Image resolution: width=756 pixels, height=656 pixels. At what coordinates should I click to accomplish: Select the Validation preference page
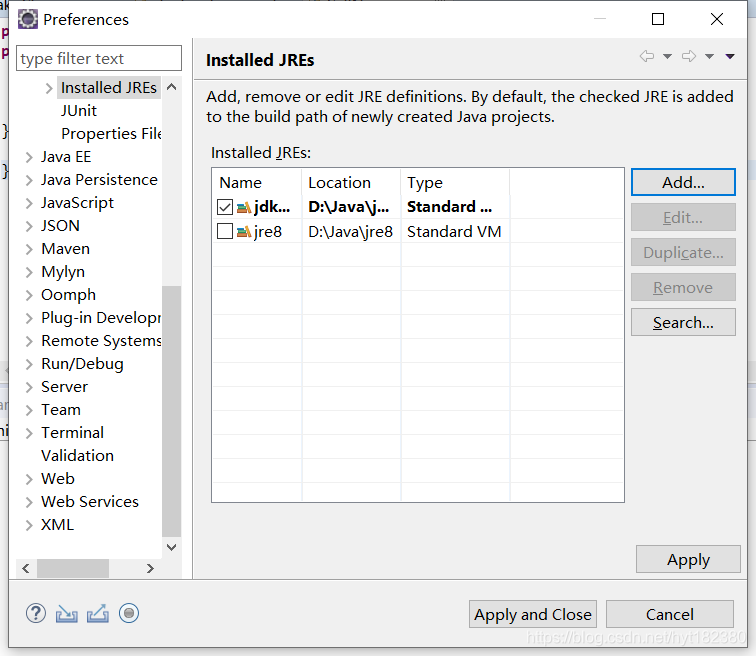pos(78,455)
